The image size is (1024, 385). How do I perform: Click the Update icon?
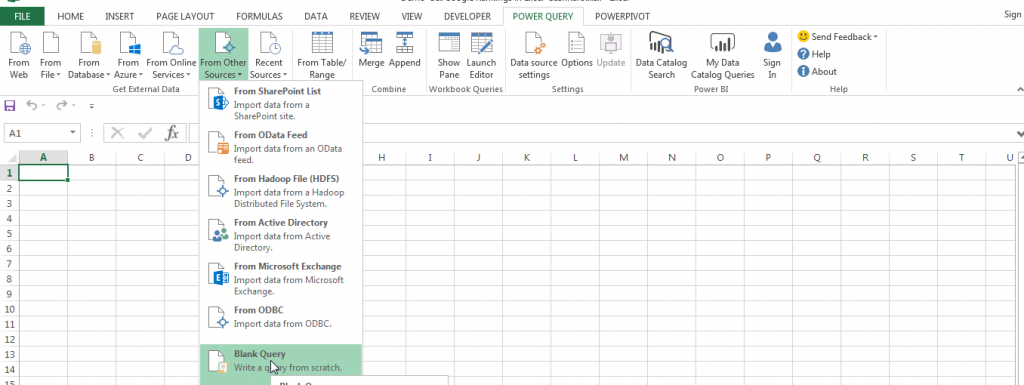click(611, 50)
